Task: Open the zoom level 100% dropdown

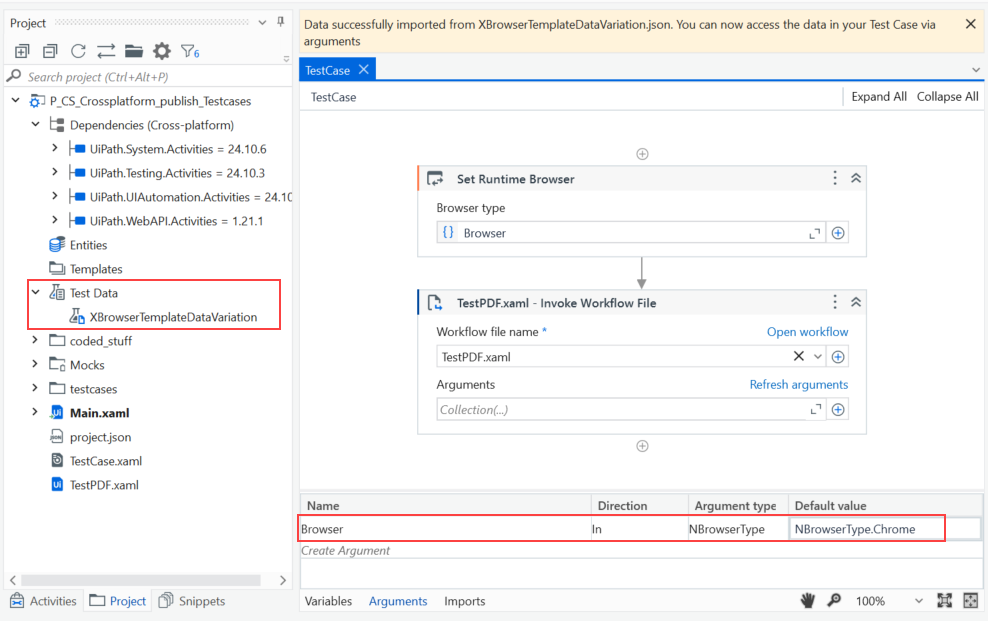Action: pos(919,601)
